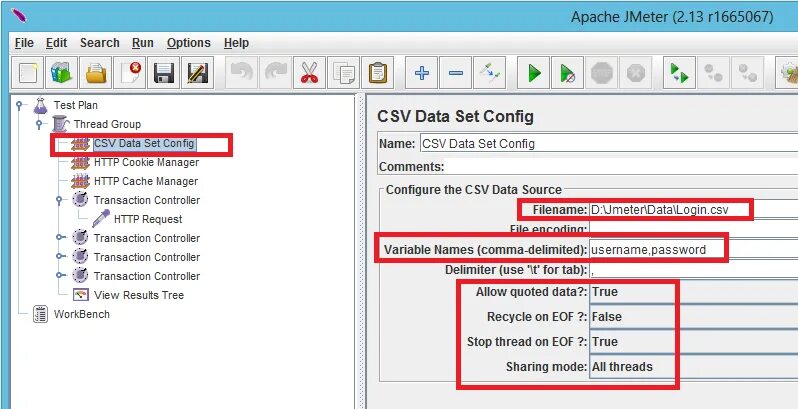The image size is (798, 409).
Task: Select HTTP Request sampler in tree
Action: [148, 219]
